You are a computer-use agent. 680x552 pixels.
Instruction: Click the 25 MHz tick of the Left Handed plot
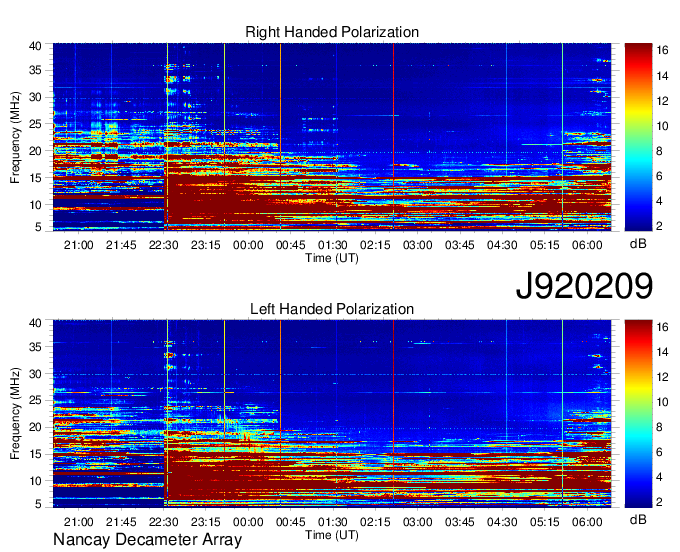tap(35, 401)
